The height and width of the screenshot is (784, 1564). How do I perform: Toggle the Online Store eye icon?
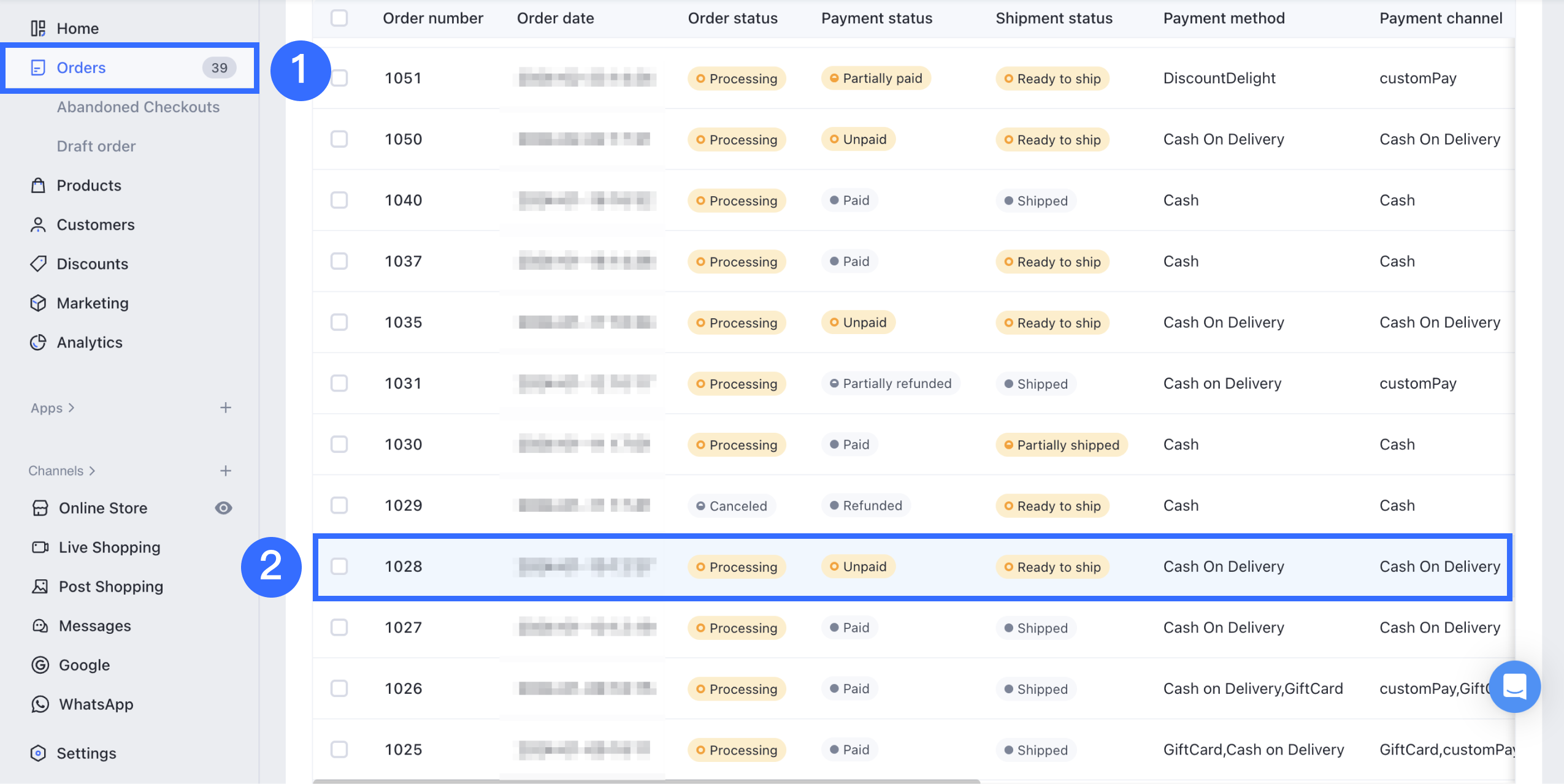[x=224, y=508]
